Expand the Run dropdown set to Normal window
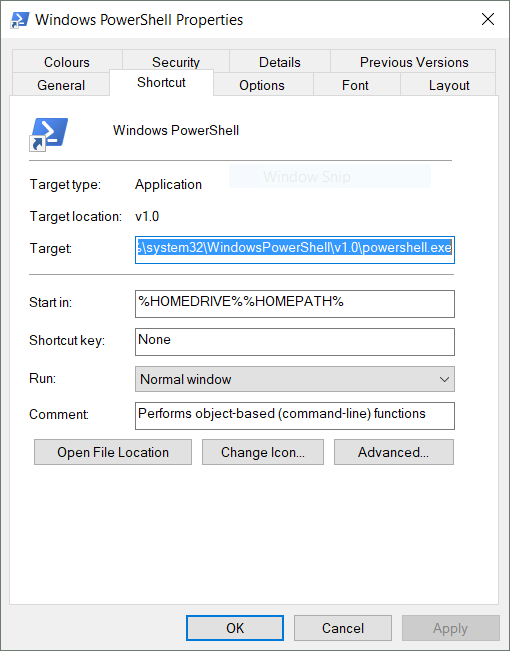The image size is (510, 651). tap(295, 379)
